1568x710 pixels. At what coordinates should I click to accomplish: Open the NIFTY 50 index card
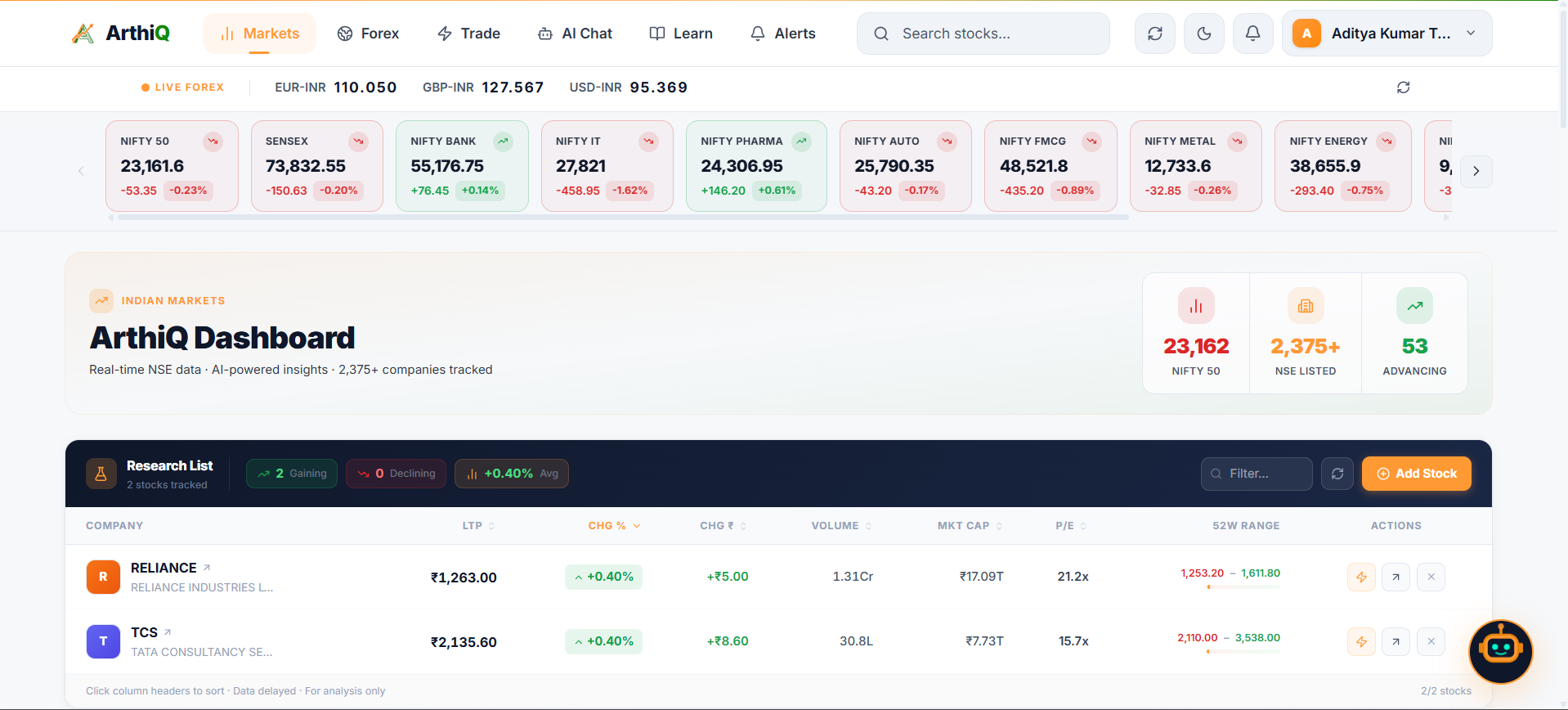point(172,166)
